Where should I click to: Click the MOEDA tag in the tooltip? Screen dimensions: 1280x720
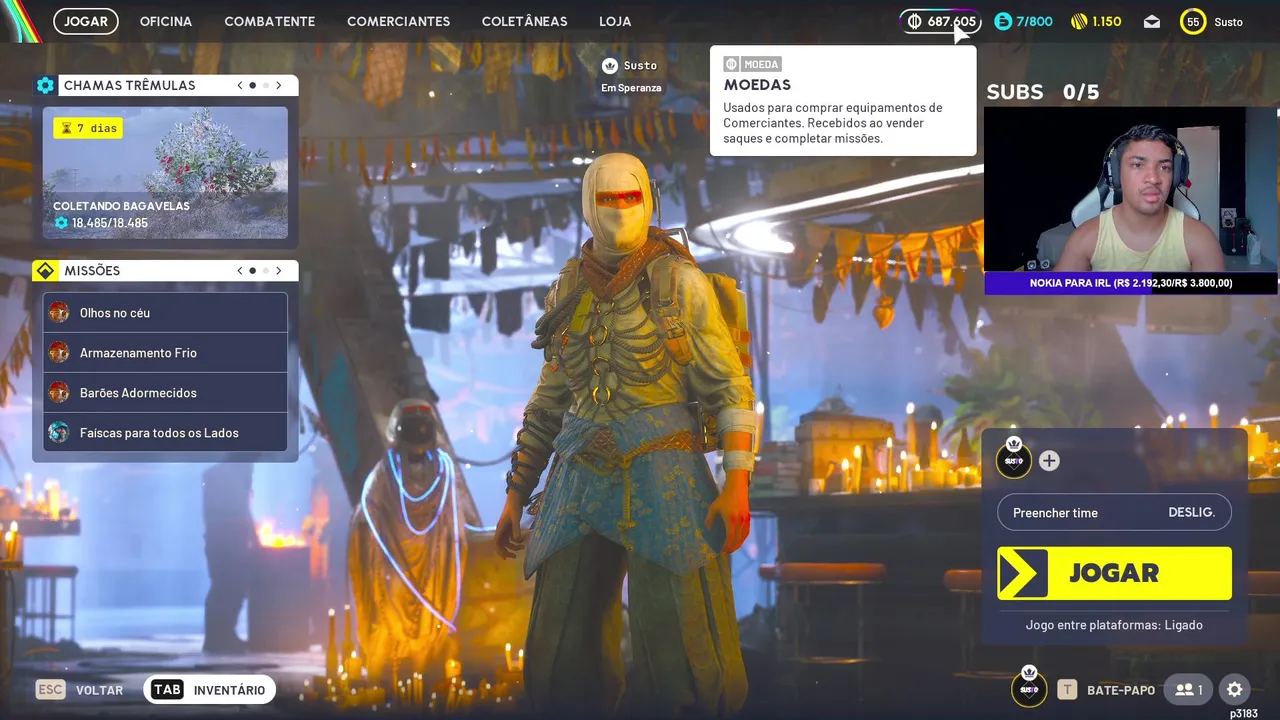click(752, 64)
